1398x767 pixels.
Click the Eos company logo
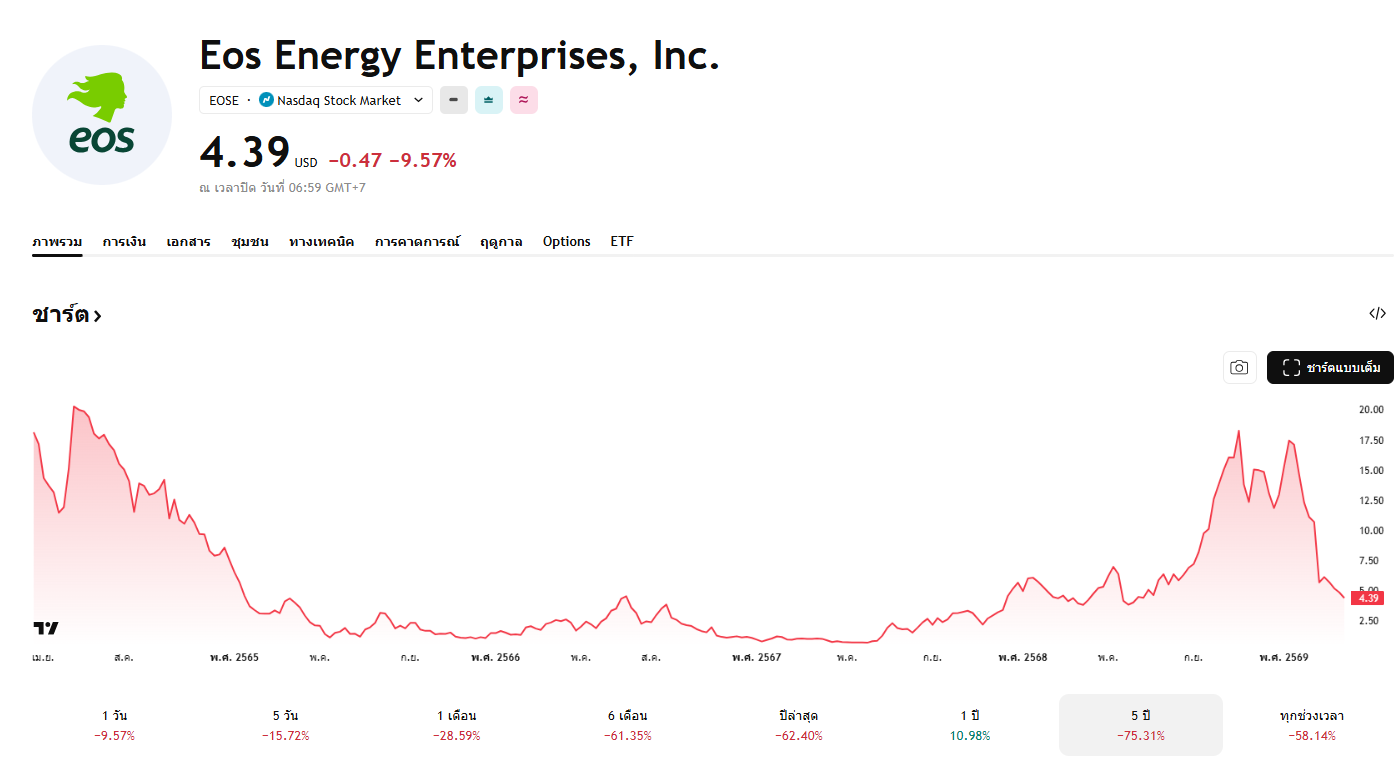coord(102,115)
